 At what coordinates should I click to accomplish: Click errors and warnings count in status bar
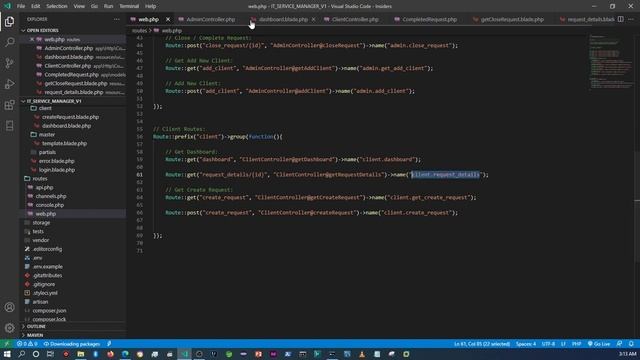tap(27, 344)
